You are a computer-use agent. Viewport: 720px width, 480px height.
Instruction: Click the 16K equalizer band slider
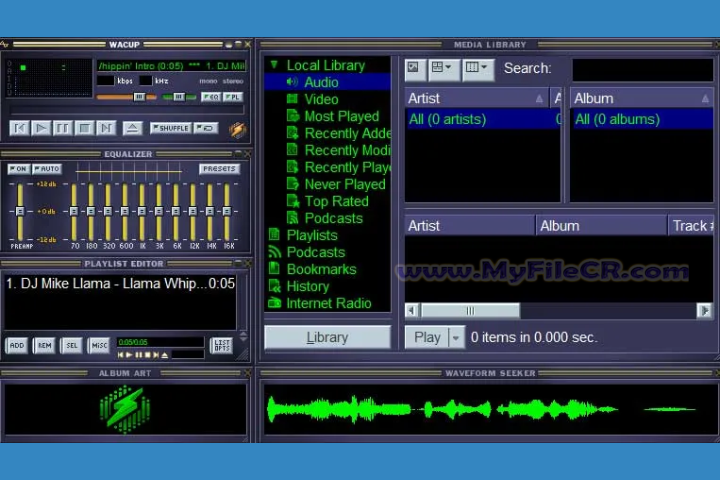[227, 211]
